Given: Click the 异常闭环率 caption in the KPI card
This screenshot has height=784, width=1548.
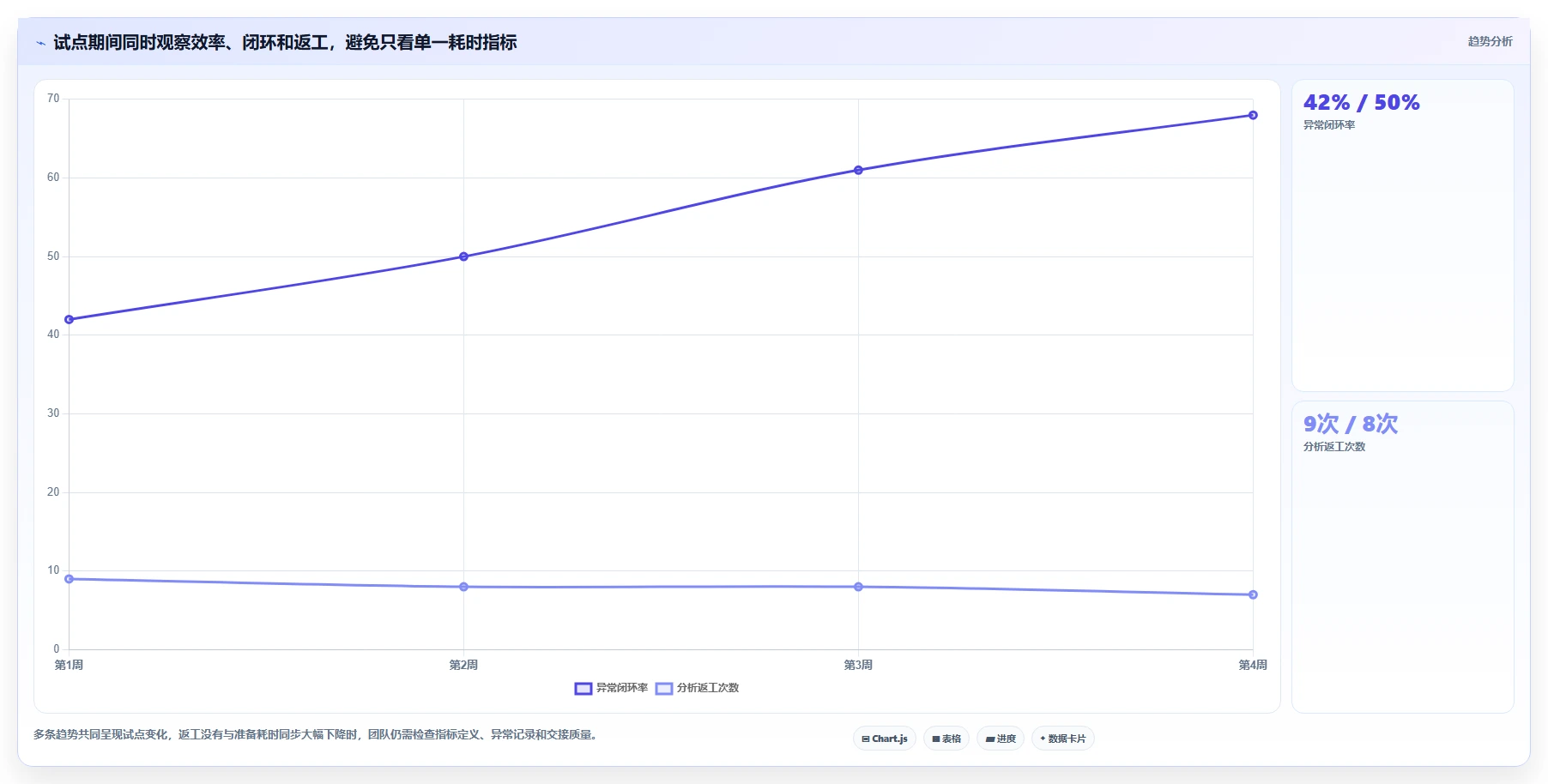Looking at the screenshot, I should point(1329,125).
